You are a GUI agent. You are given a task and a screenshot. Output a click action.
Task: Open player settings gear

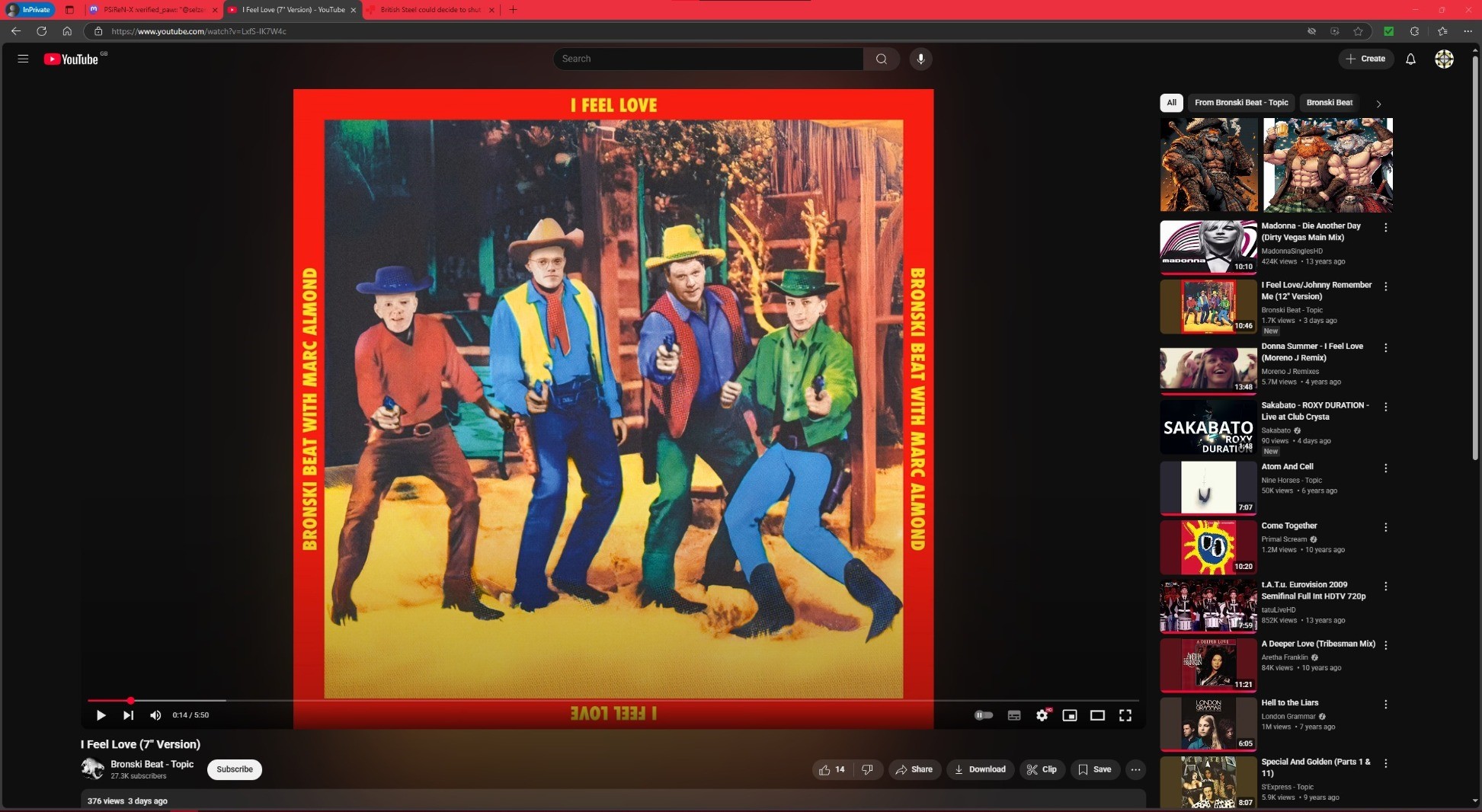tap(1042, 715)
